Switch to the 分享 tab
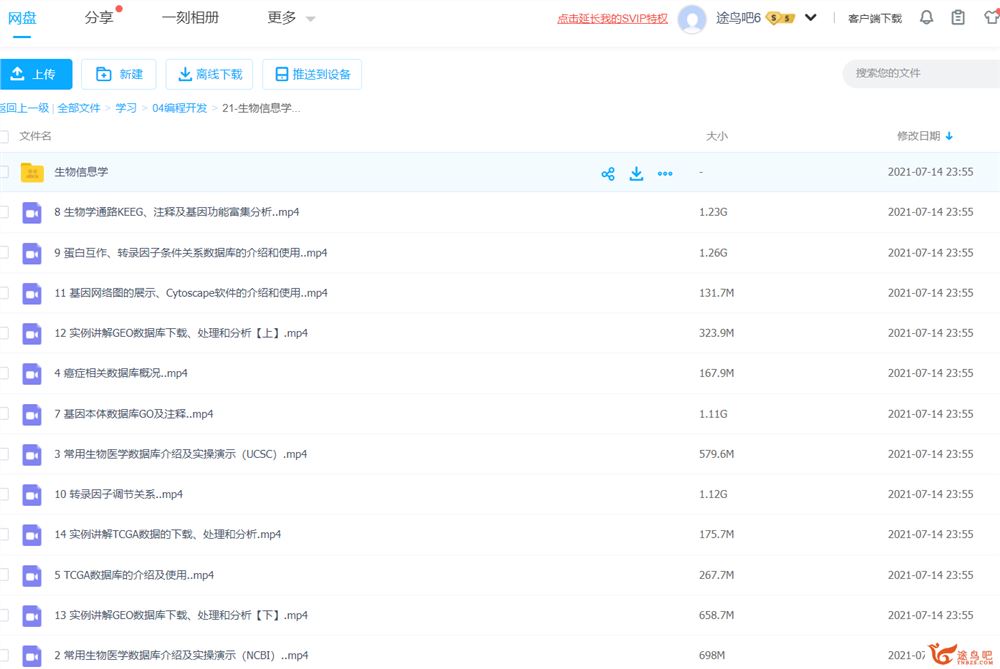The height and width of the screenshot is (669, 1000). (x=99, y=18)
